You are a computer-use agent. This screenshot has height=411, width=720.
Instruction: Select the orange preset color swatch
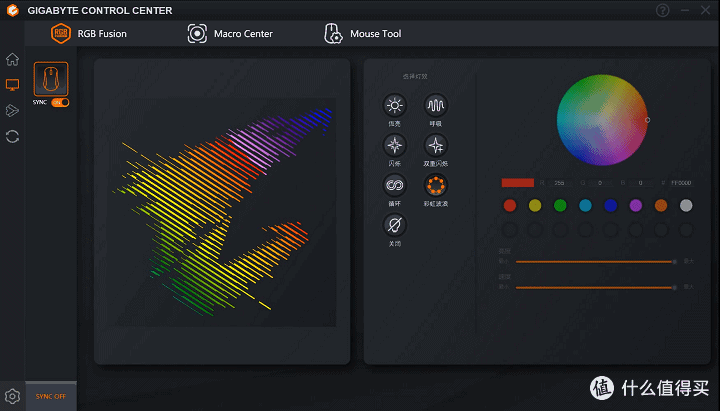point(661,205)
